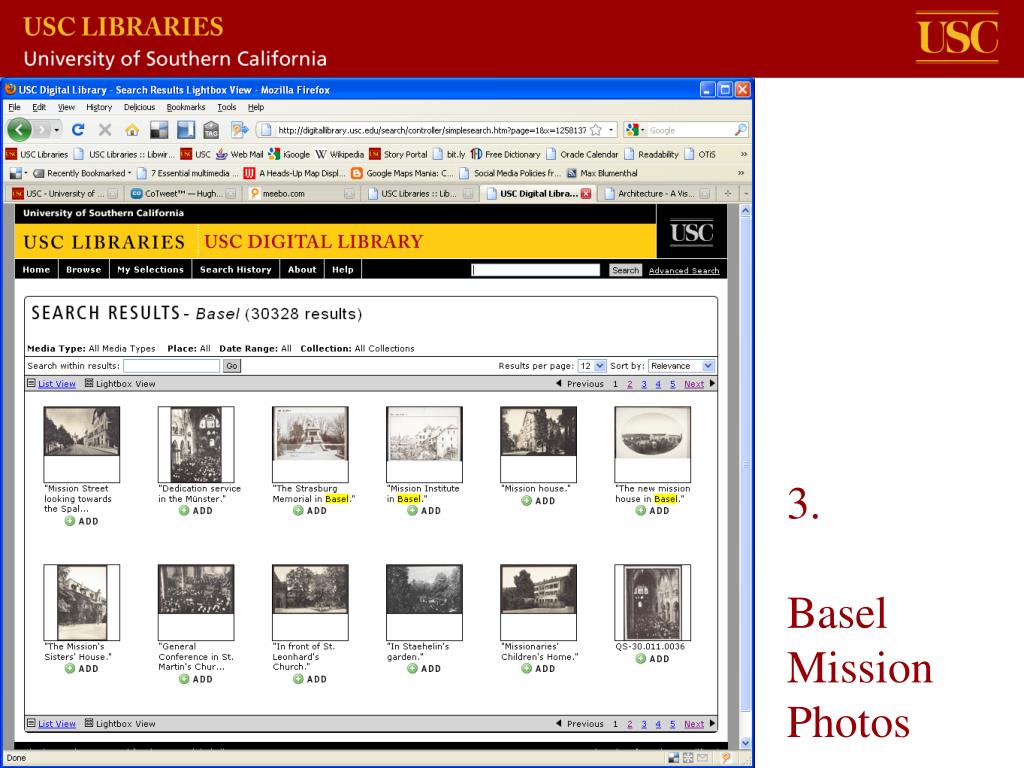Go to the browser Home icon
This screenshot has height=768, width=1024.
tap(132, 130)
